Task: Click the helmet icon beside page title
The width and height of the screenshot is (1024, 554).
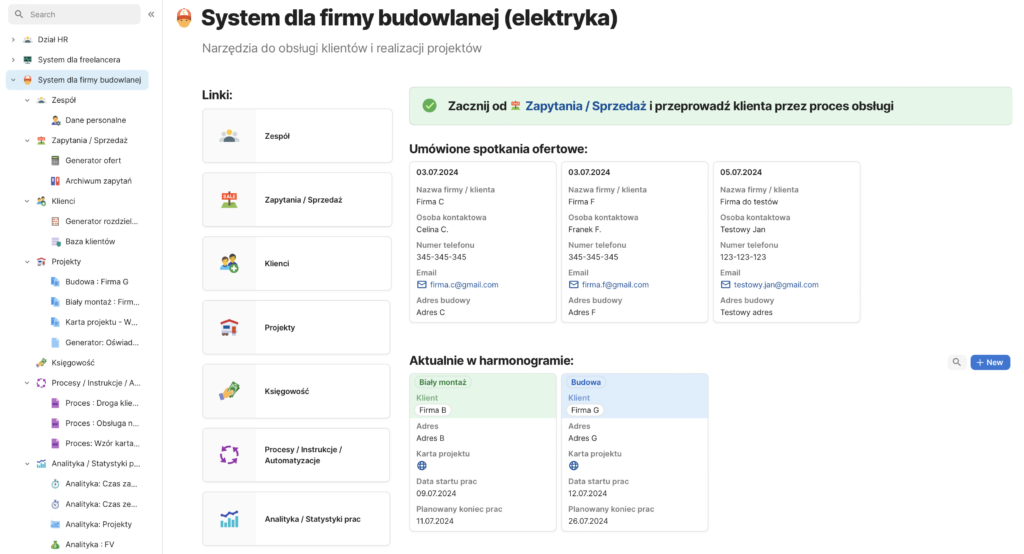Action: (x=184, y=18)
